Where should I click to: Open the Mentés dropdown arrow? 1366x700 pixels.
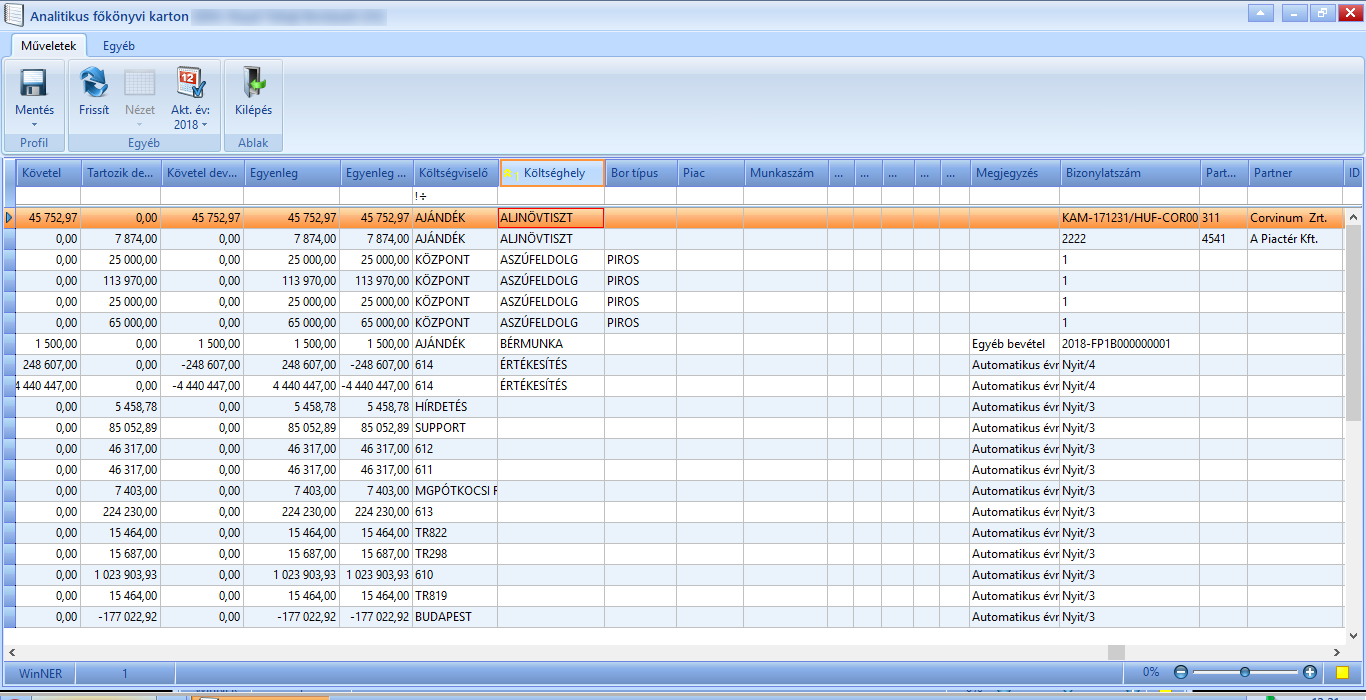tap(34, 125)
